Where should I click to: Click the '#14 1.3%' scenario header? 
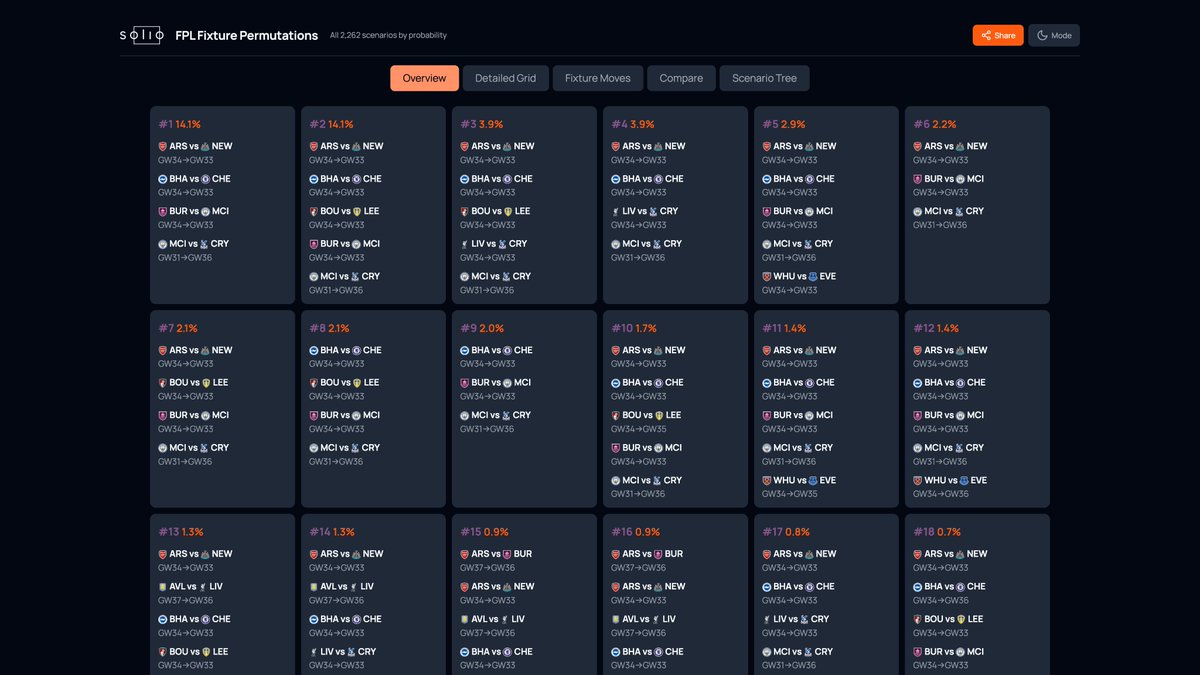[332, 532]
